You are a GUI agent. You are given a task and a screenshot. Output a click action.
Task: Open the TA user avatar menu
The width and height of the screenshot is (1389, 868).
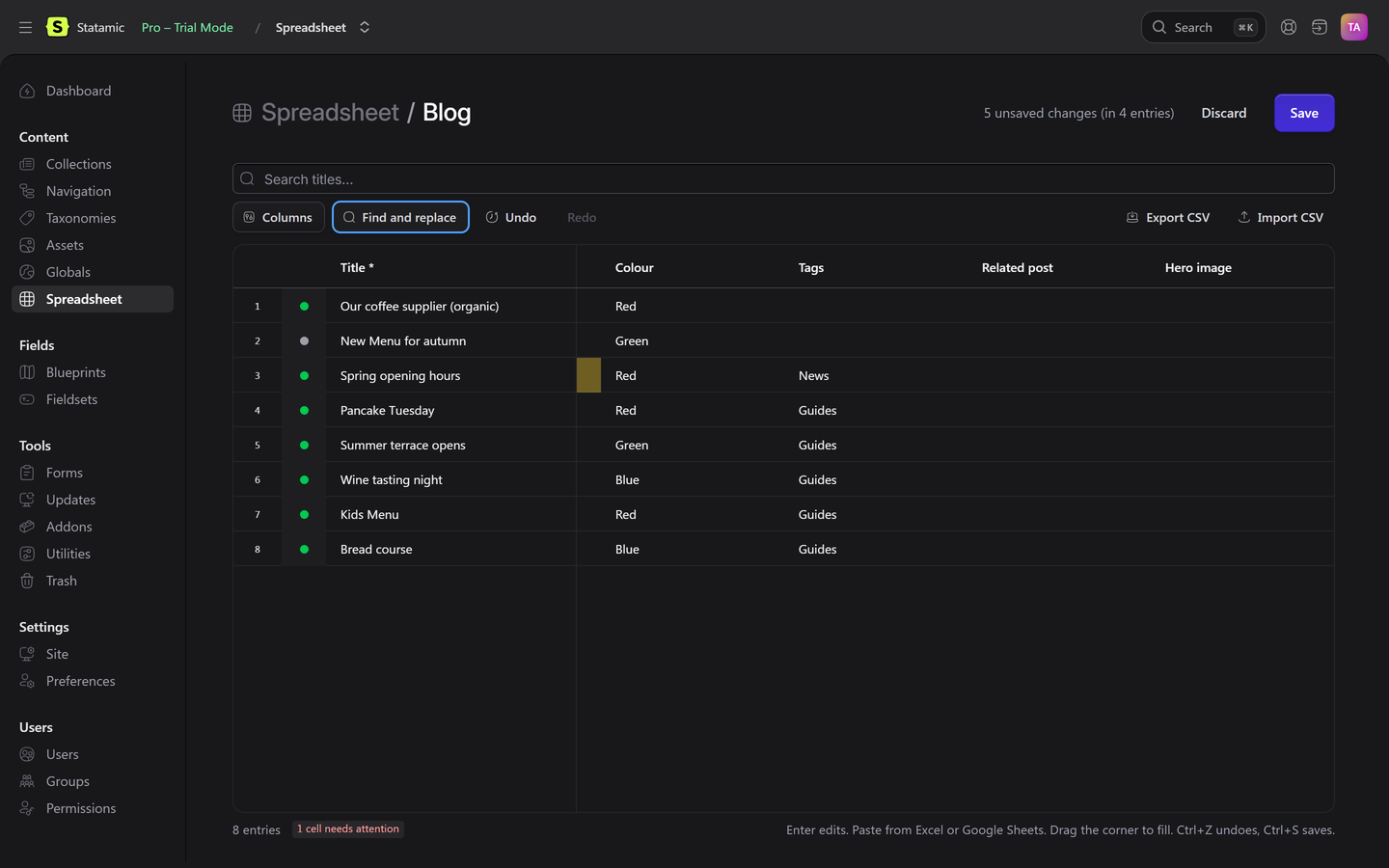coord(1354,27)
